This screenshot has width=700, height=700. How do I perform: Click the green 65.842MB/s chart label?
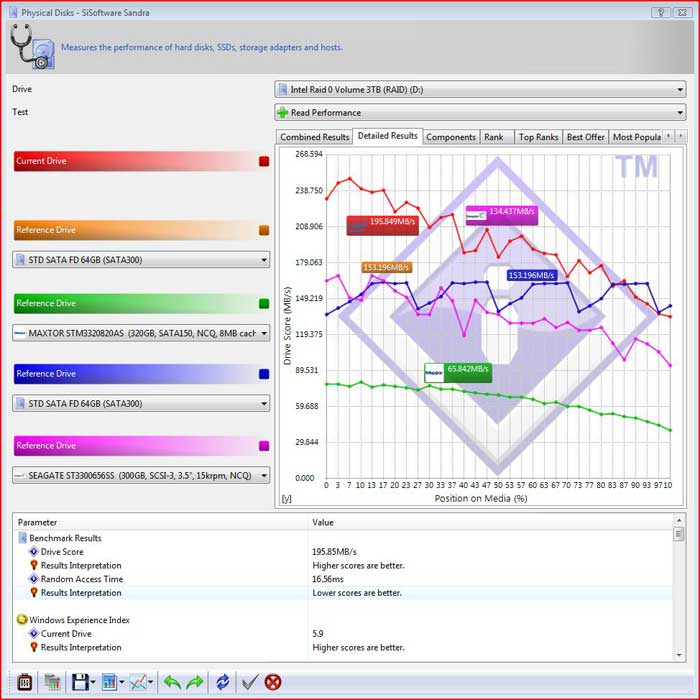tap(458, 373)
